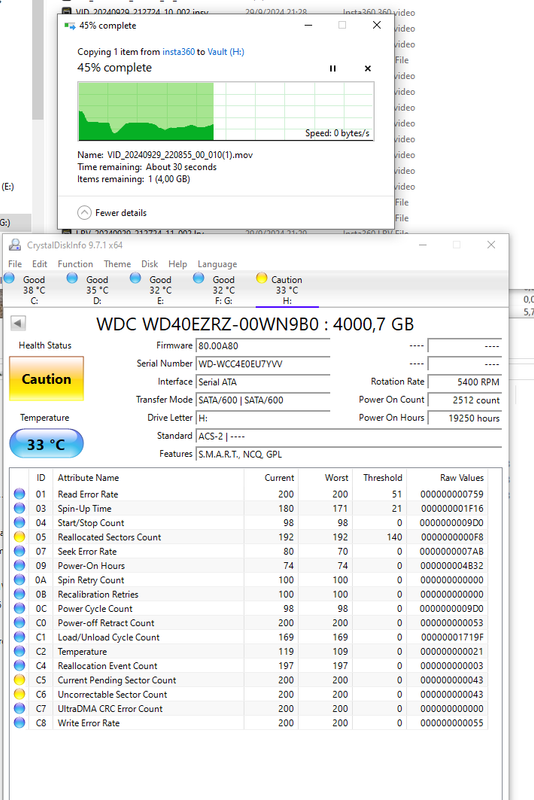Image resolution: width=534 pixels, height=800 pixels.
Task: Click the status icon for Start/Stop Count
Action: pyautogui.click(x=19, y=522)
